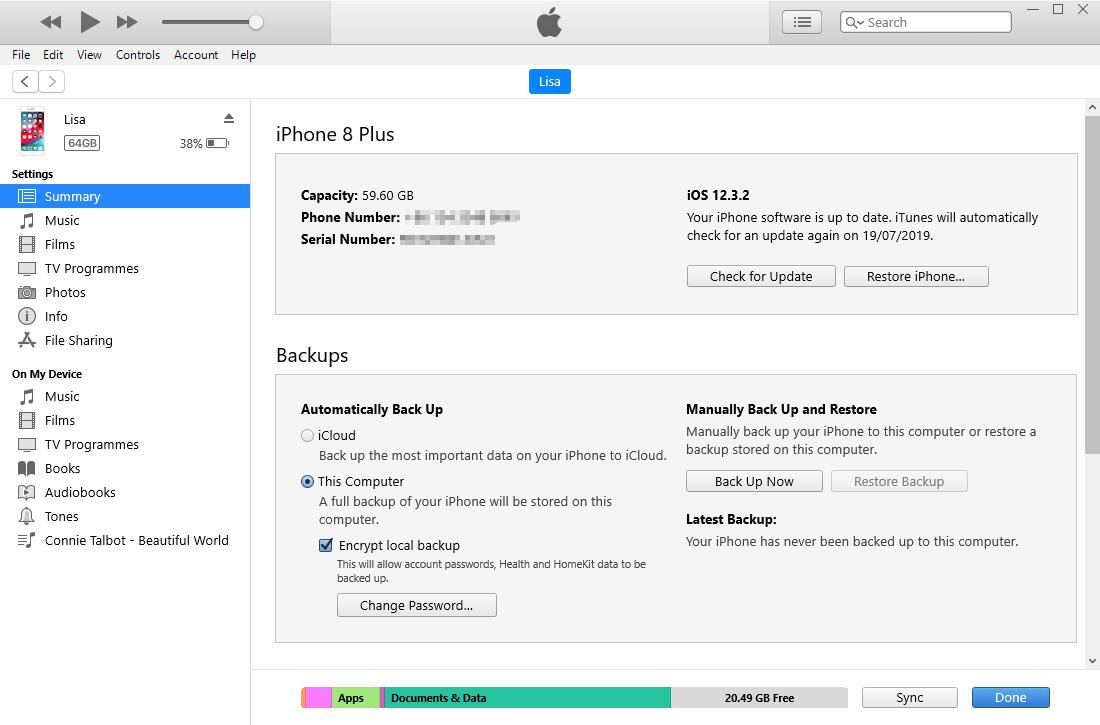Screen dimensions: 1100x725
Task: Open Music icon under Settings
Action: tap(27, 220)
